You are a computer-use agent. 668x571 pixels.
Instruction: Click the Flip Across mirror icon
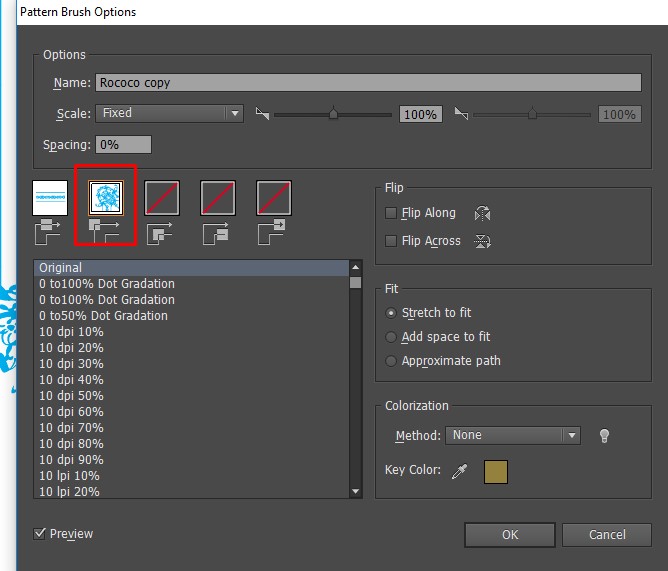(482, 241)
